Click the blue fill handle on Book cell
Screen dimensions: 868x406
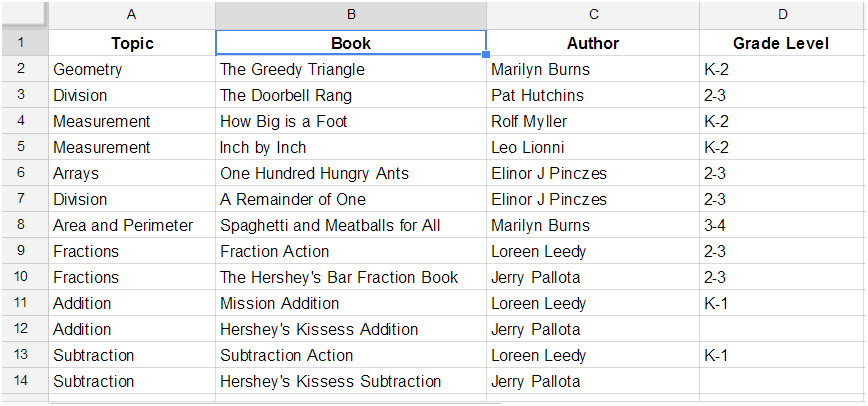(x=486, y=54)
